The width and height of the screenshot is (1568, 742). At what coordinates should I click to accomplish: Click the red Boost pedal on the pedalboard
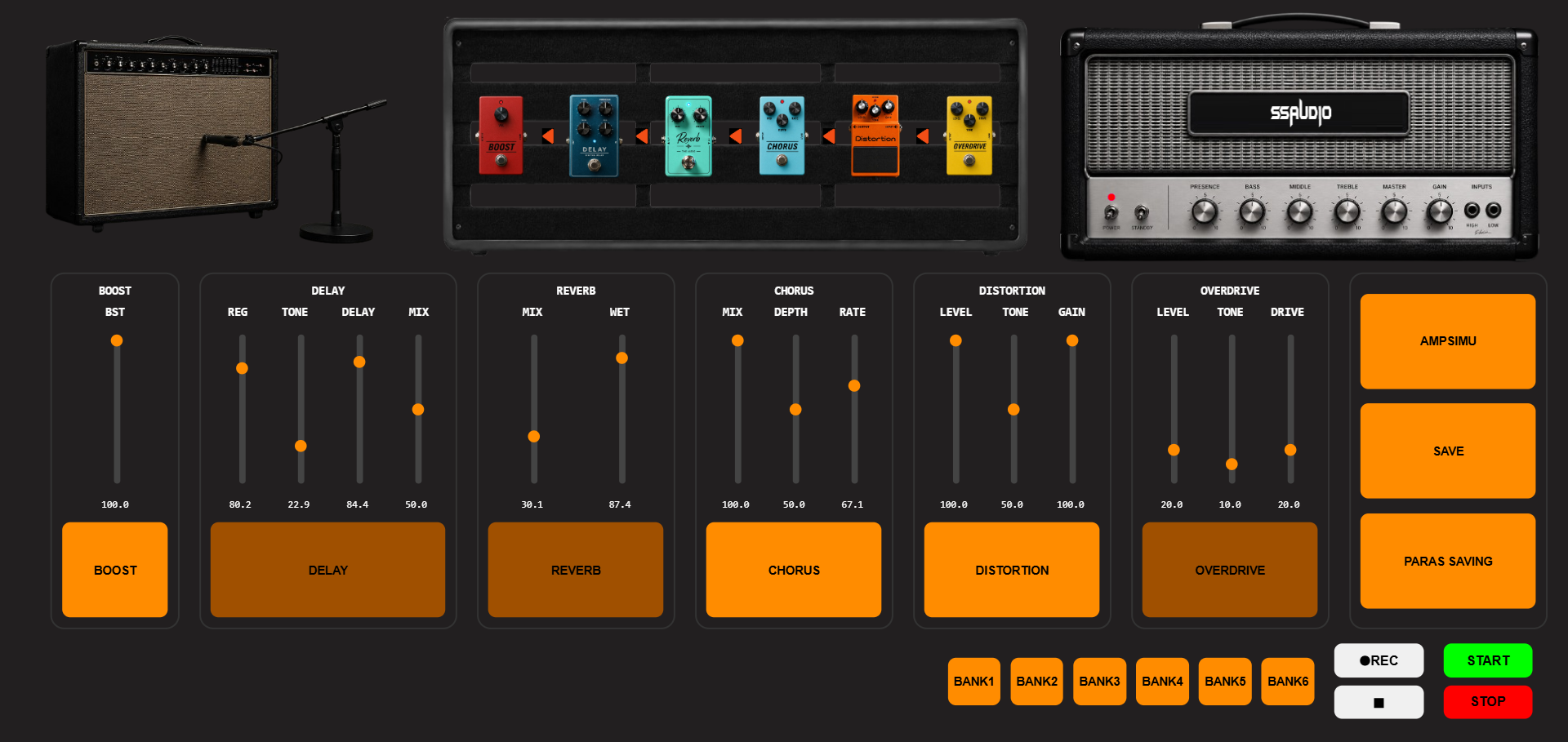(x=501, y=135)
